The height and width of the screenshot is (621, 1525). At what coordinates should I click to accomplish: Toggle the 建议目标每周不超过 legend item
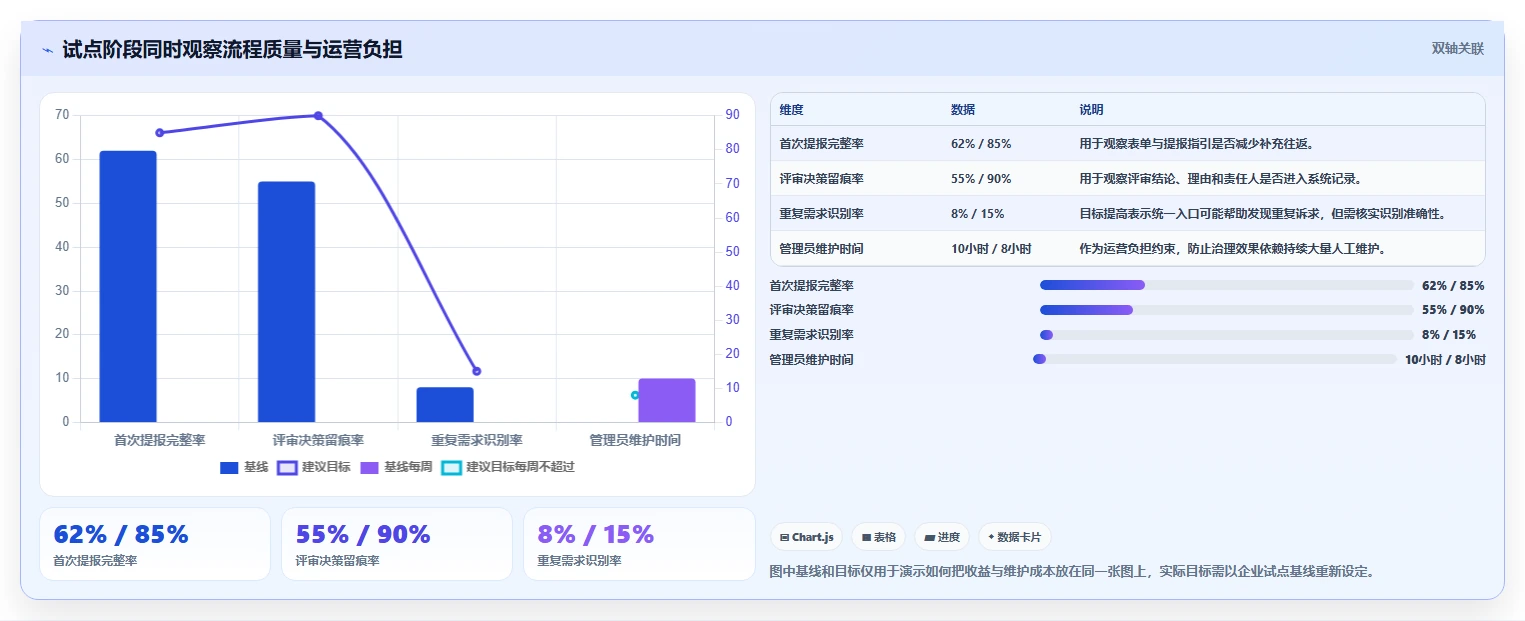coord(508,467)
